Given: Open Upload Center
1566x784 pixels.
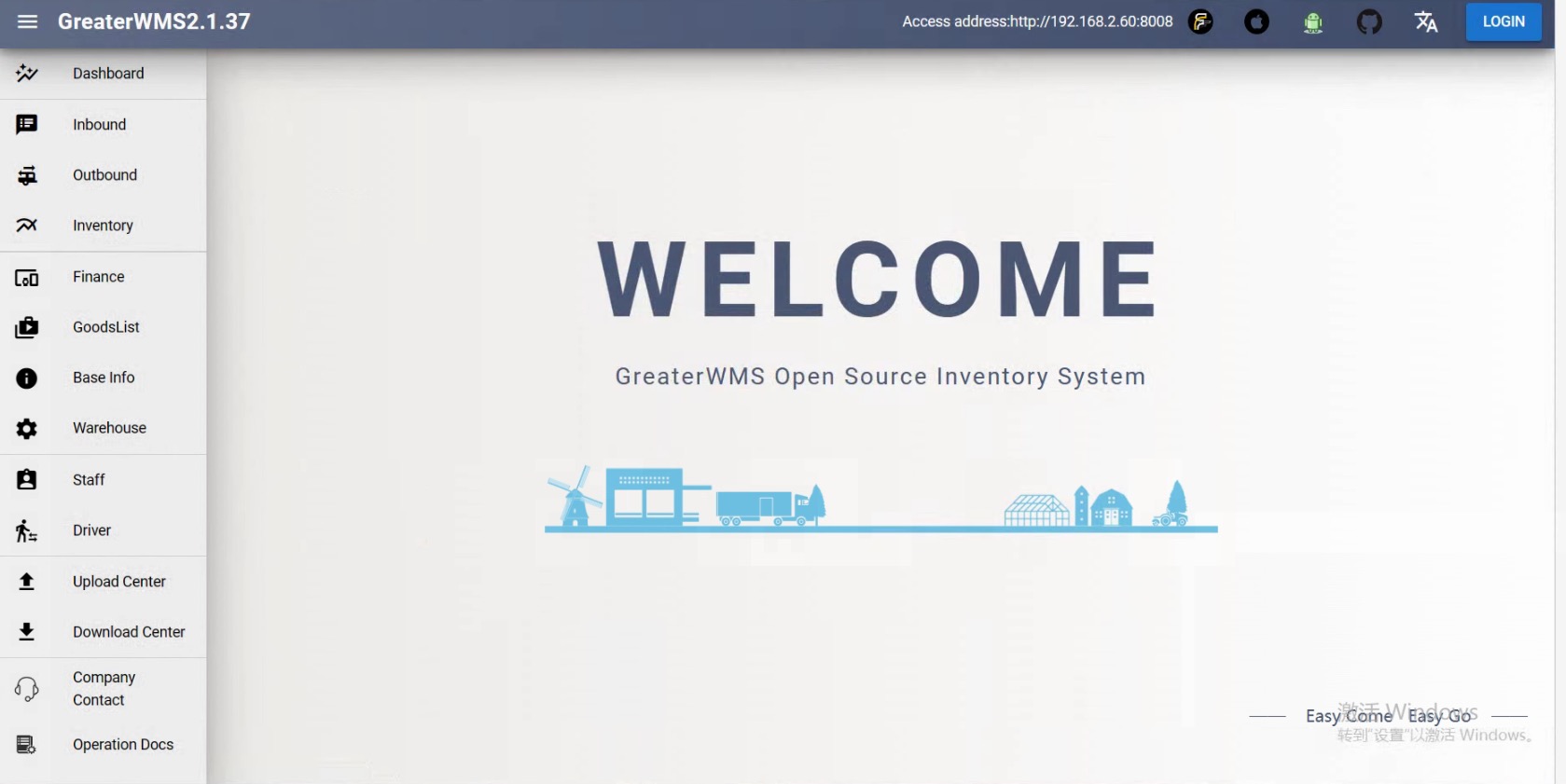Looking at the screenshot, I should point(104,582).
